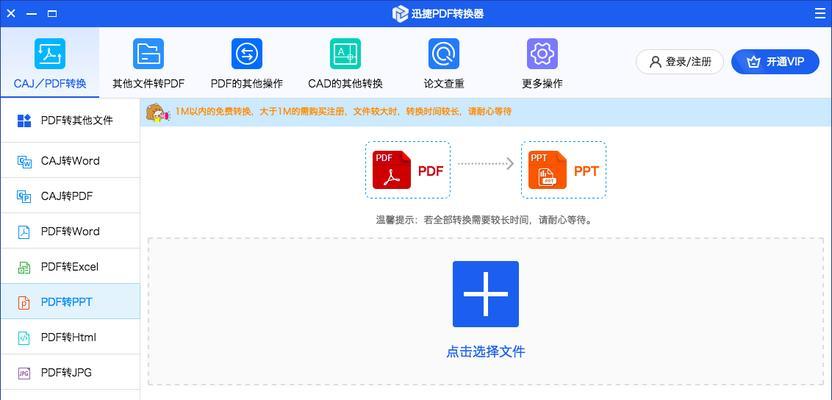The width and height of the screenshot is (832, 400).
Task: Switch to 其他文件转PDF tab label
Action: click(149, 84)
